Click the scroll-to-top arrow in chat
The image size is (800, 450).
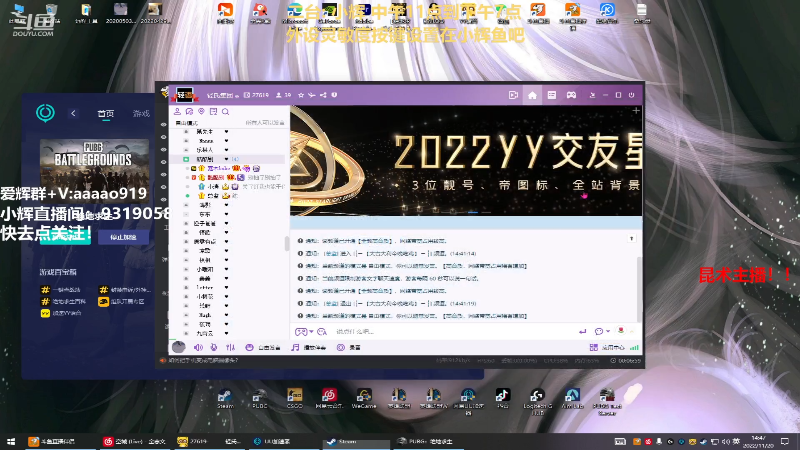point(632,239)
